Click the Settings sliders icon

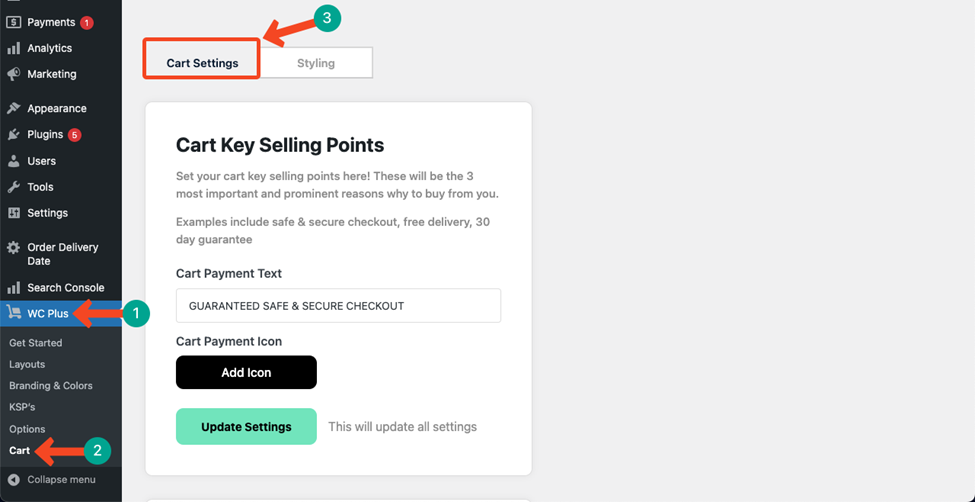click(14, 213)
